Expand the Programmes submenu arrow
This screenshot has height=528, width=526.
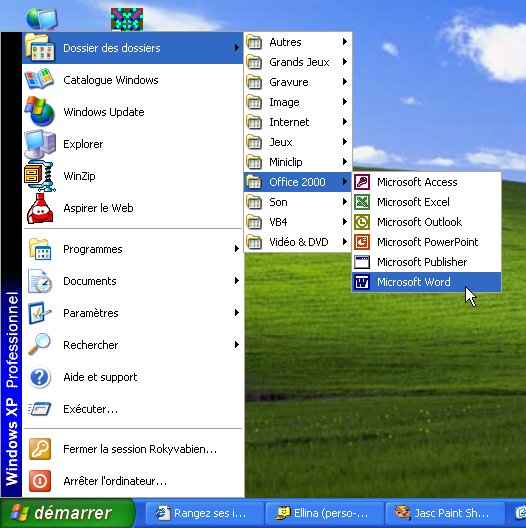tap(237, 249)
